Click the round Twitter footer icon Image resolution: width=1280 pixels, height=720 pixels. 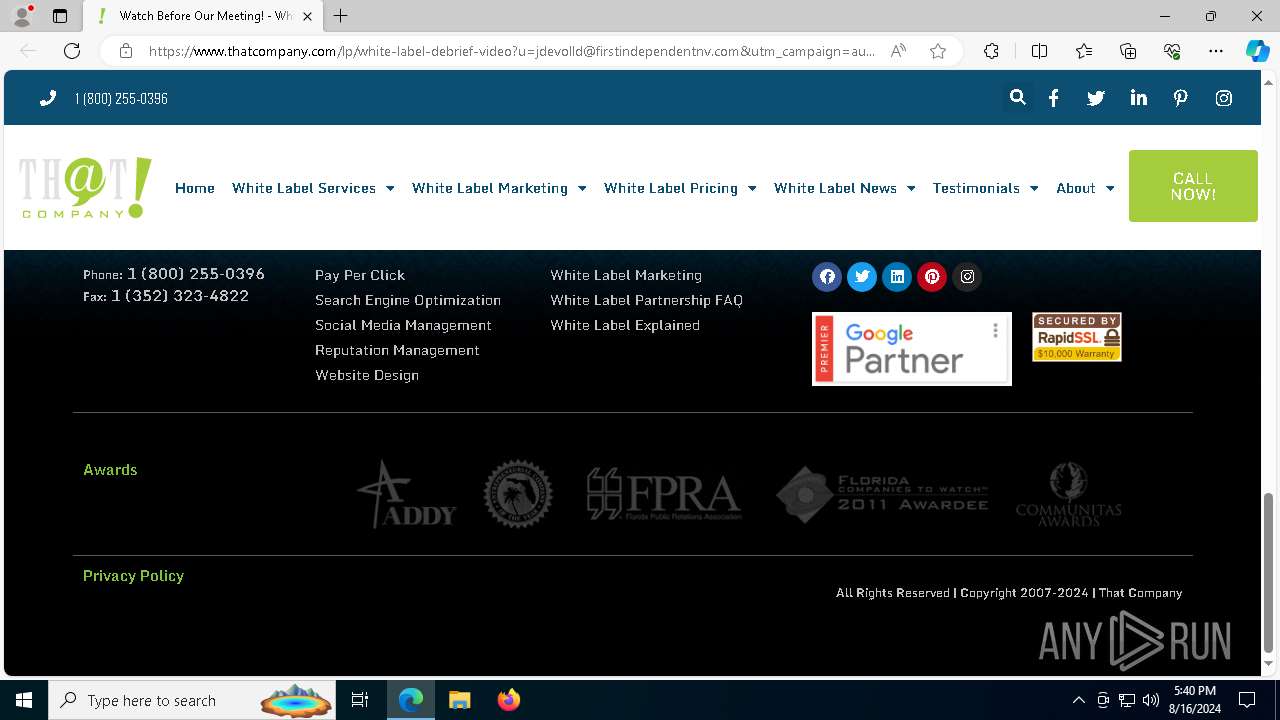pyautogui.click(x=862, y=277)
